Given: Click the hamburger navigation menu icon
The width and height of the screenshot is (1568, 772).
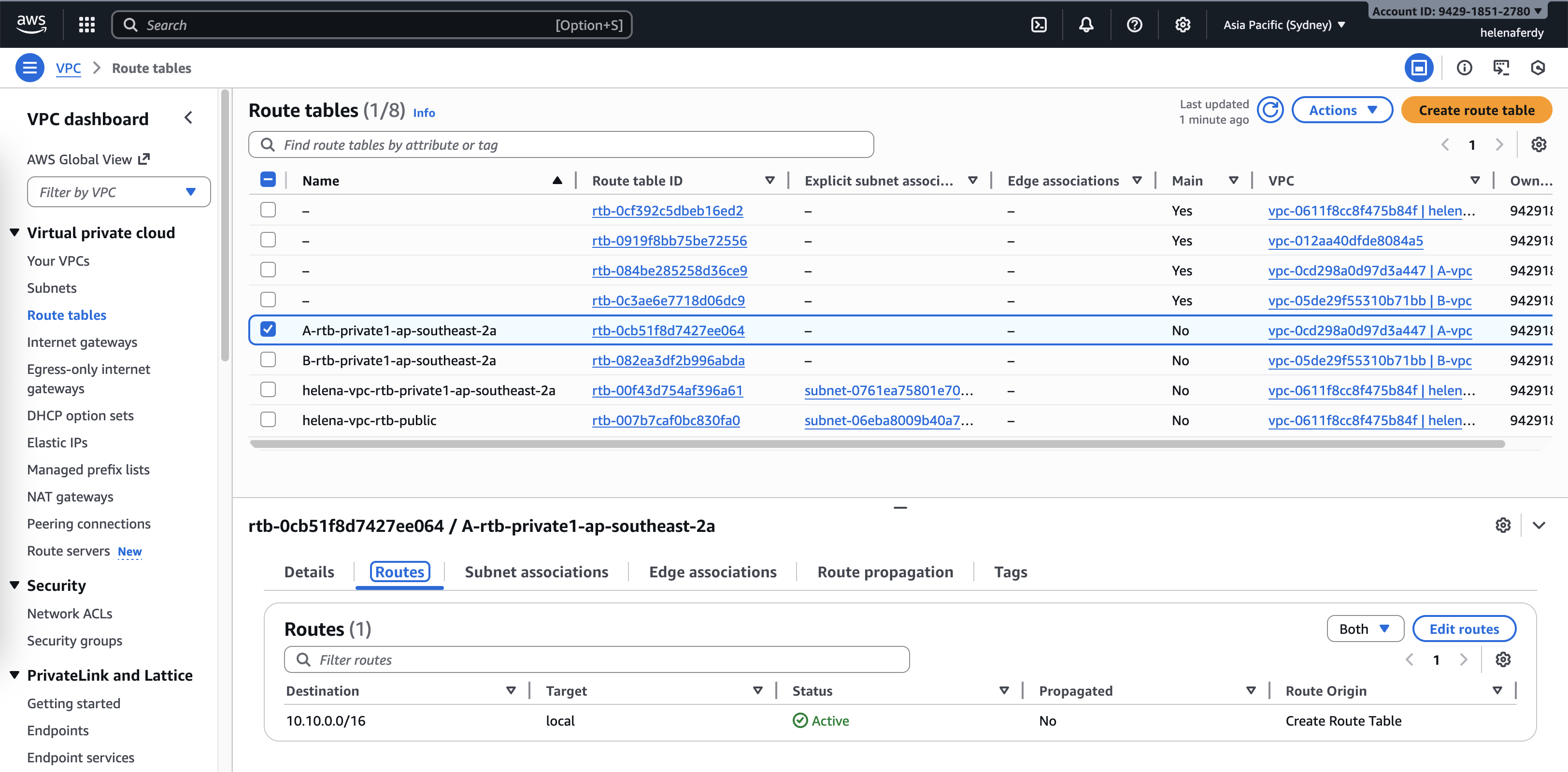Looking at the screenshot, I should 29,68.
